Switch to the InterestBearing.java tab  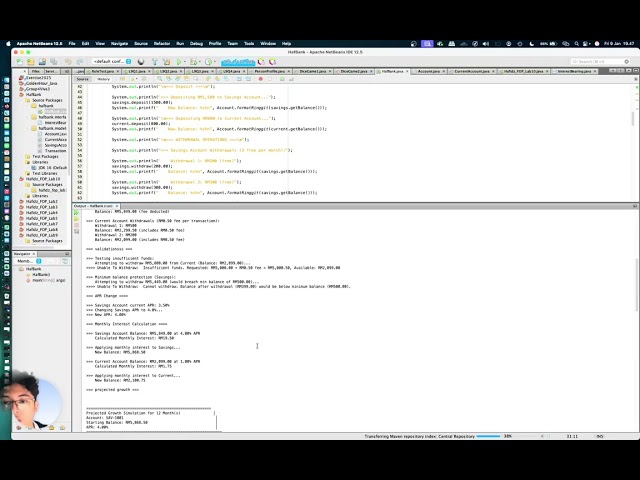pos(574,71)
